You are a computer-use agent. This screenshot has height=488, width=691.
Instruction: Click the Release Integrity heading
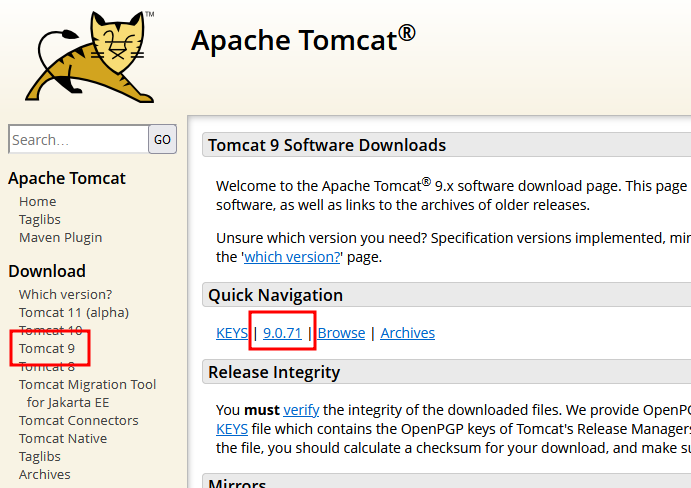(274, 372)
